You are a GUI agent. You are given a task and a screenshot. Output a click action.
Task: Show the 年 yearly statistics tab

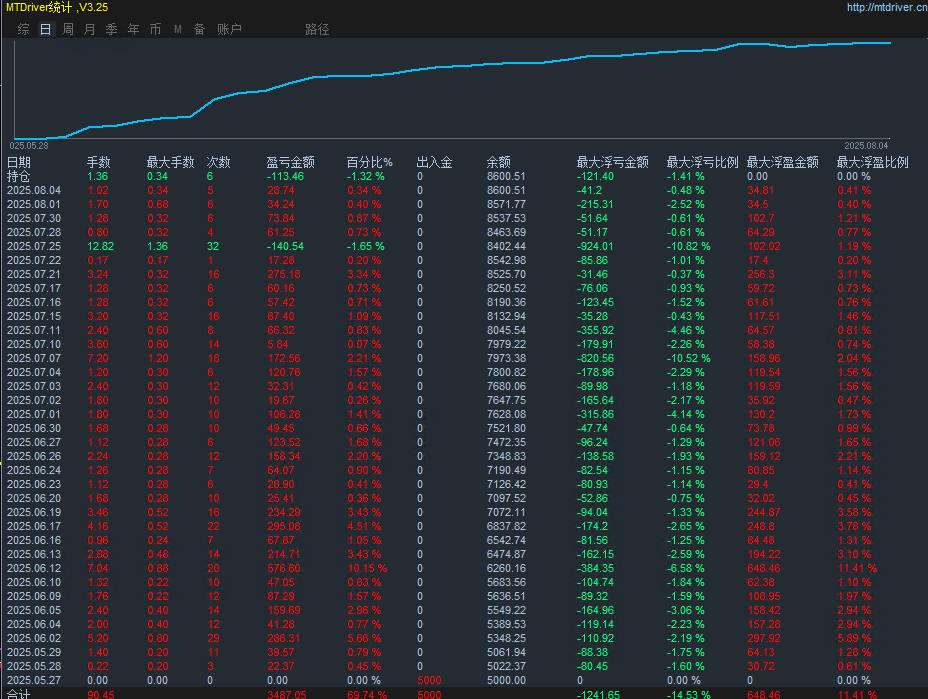133,29
